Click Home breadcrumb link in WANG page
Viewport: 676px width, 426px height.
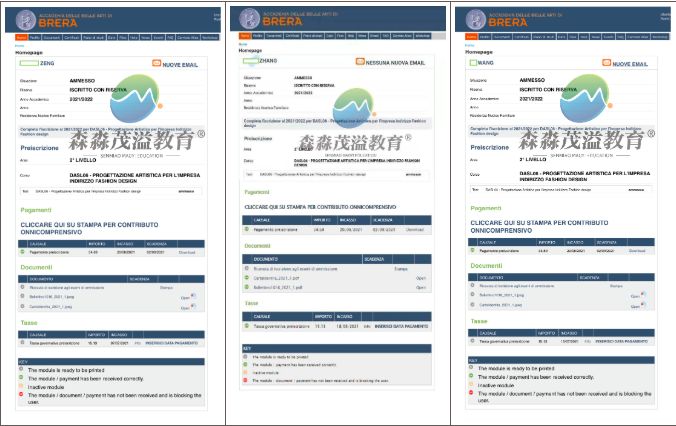tap(469, 45)
